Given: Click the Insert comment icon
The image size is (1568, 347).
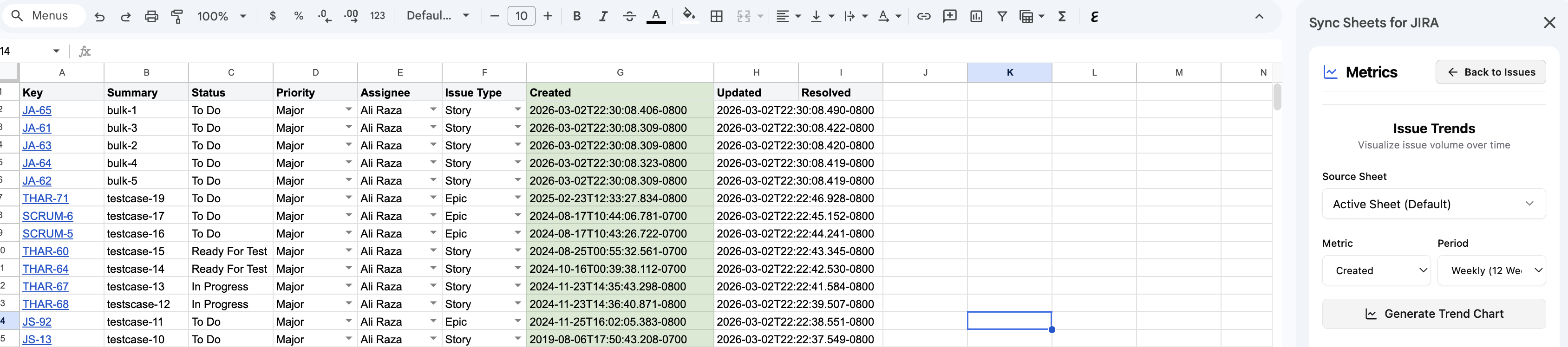Looking at the screenshot, I should point(949,16).
